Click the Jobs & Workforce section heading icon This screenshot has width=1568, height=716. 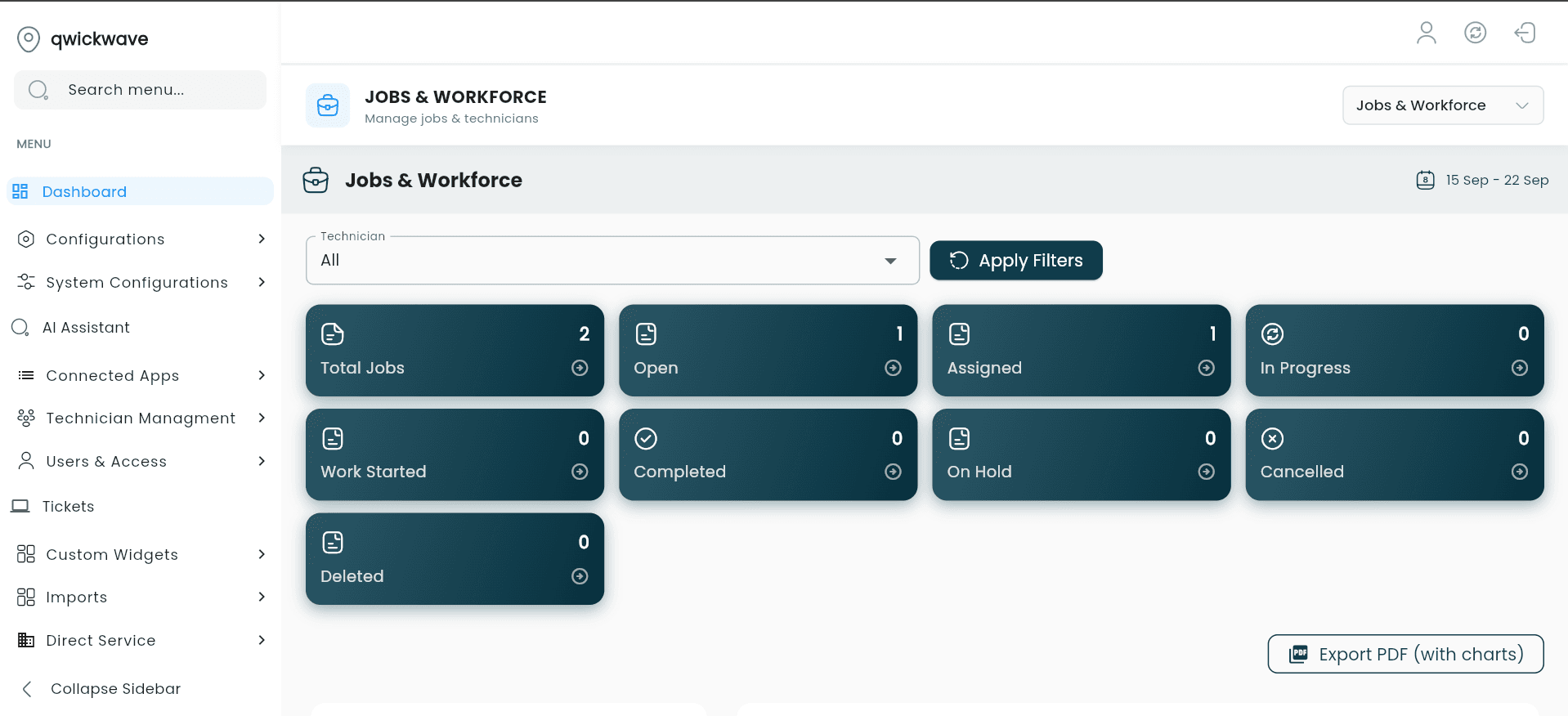click(x=316, y=180)
